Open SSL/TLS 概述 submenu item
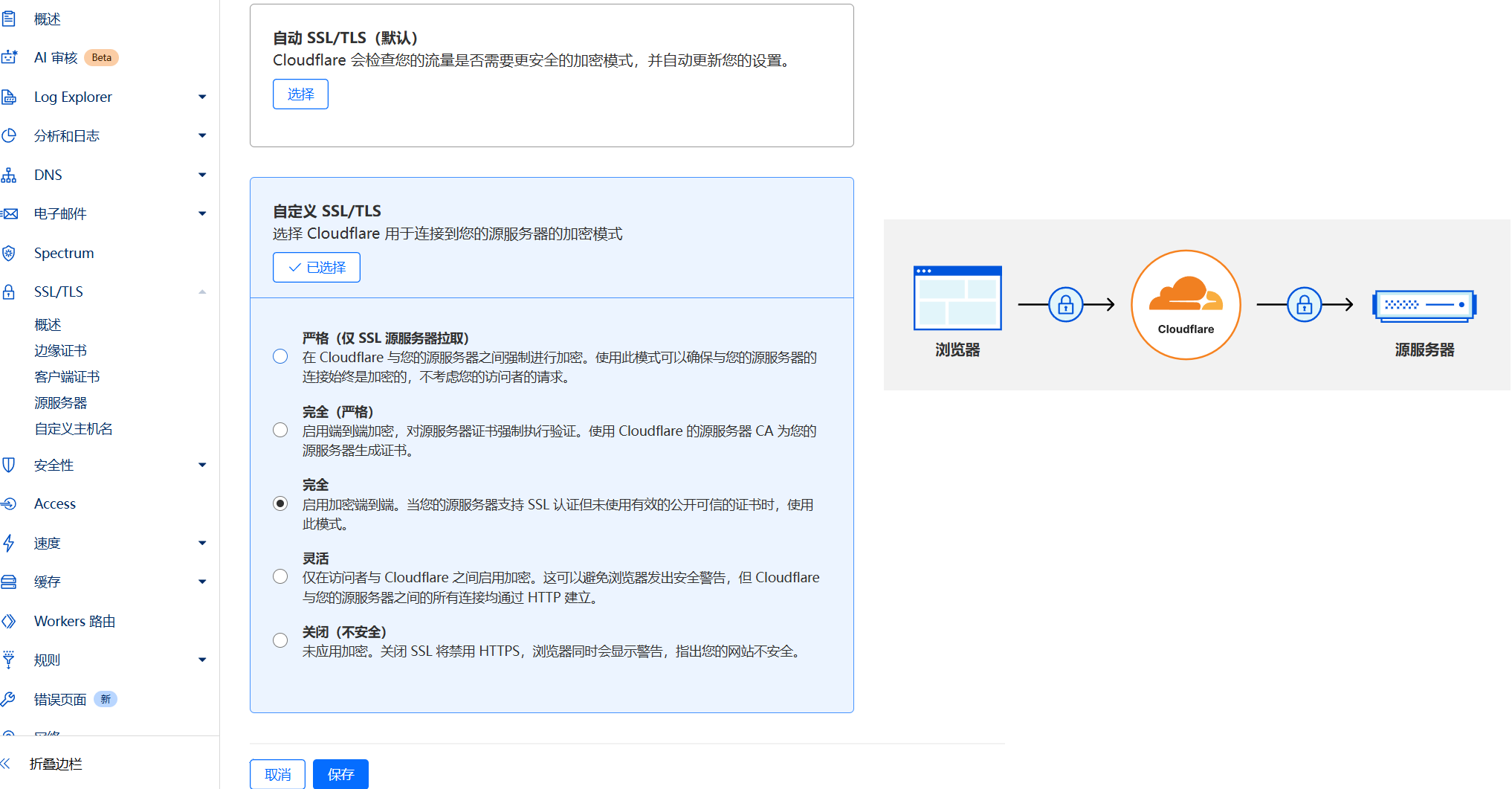The width and height of the screenshot is (1512, 789). pos(48,325)
